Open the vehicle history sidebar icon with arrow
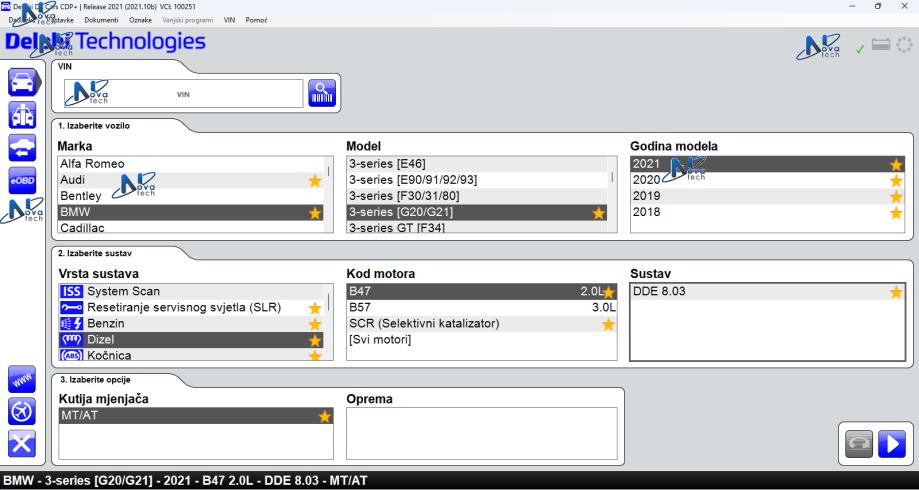The width and height of the screenshot is (919, 490). click(22, 148)
